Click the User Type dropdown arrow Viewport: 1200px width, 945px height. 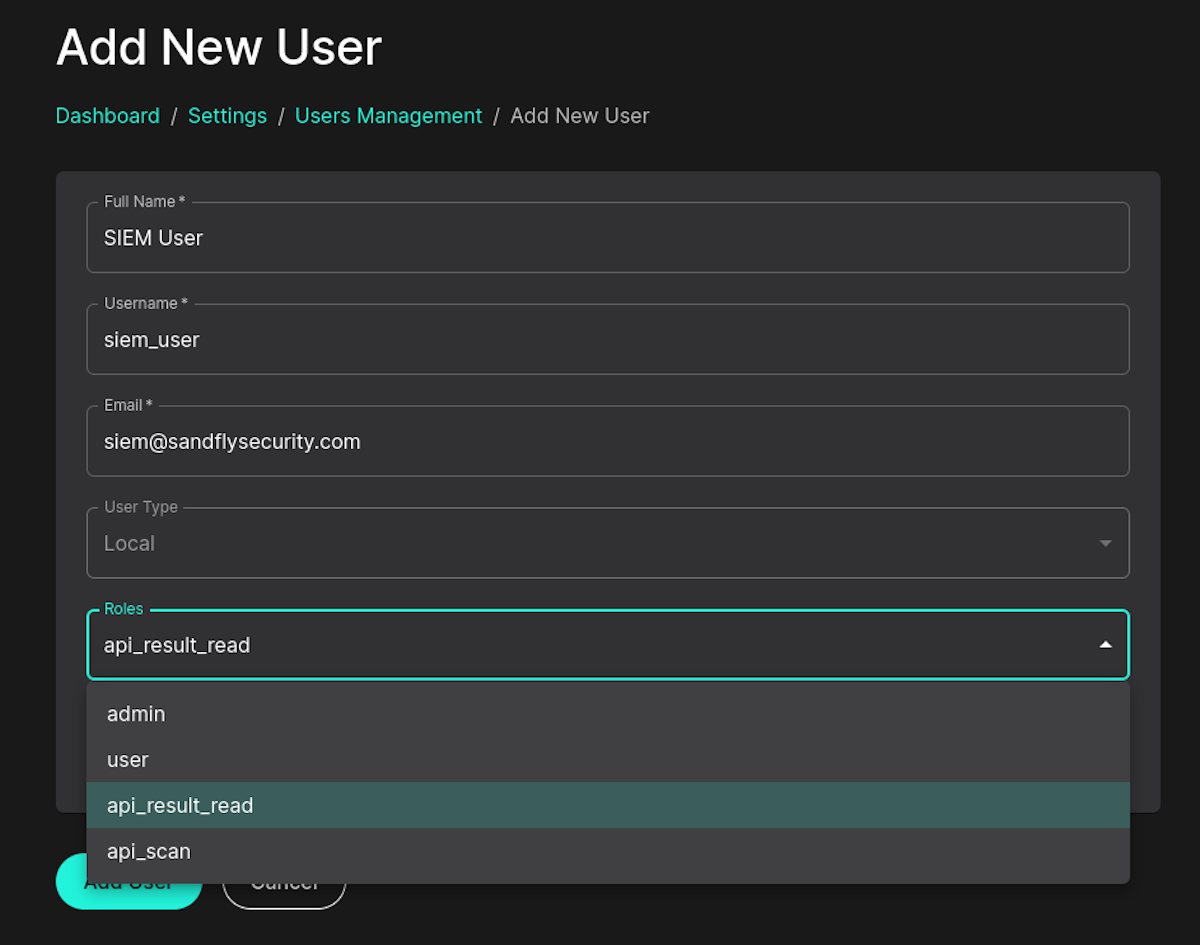tap(1105, 543)
